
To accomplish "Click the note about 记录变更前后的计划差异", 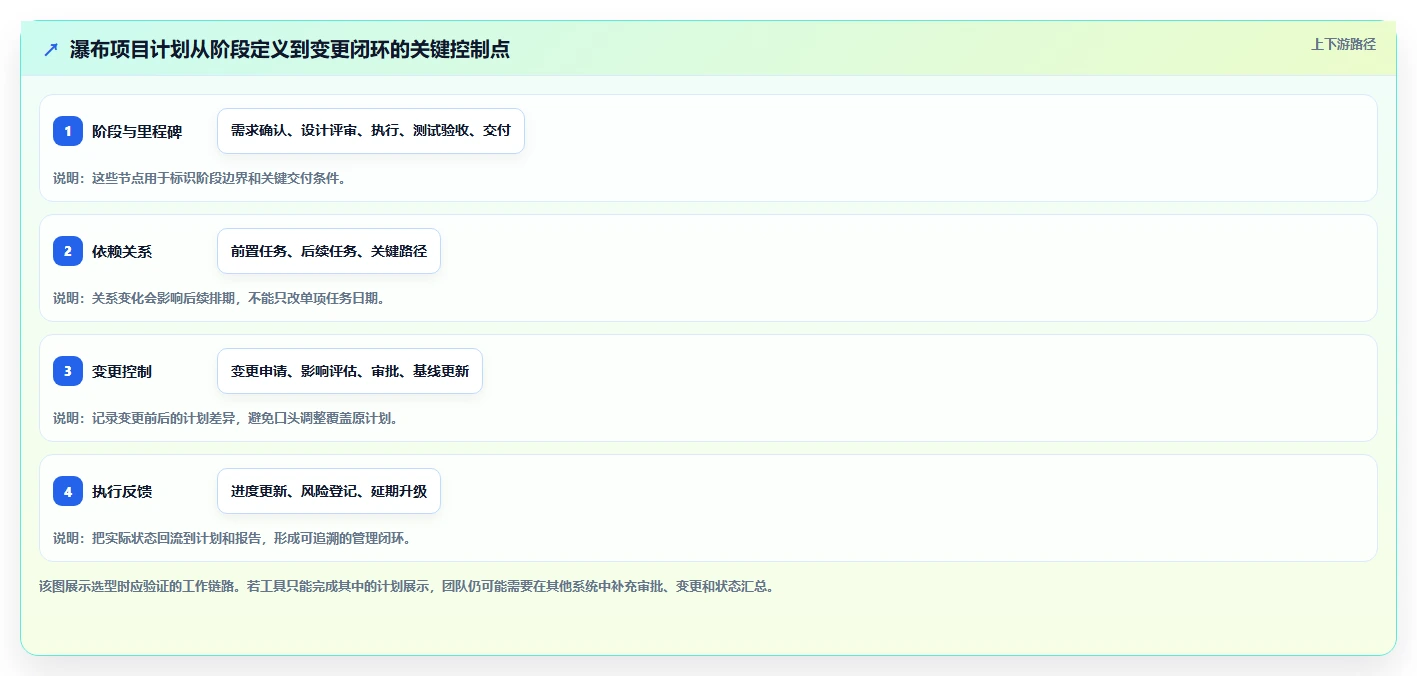I will [x=226, y=418].
